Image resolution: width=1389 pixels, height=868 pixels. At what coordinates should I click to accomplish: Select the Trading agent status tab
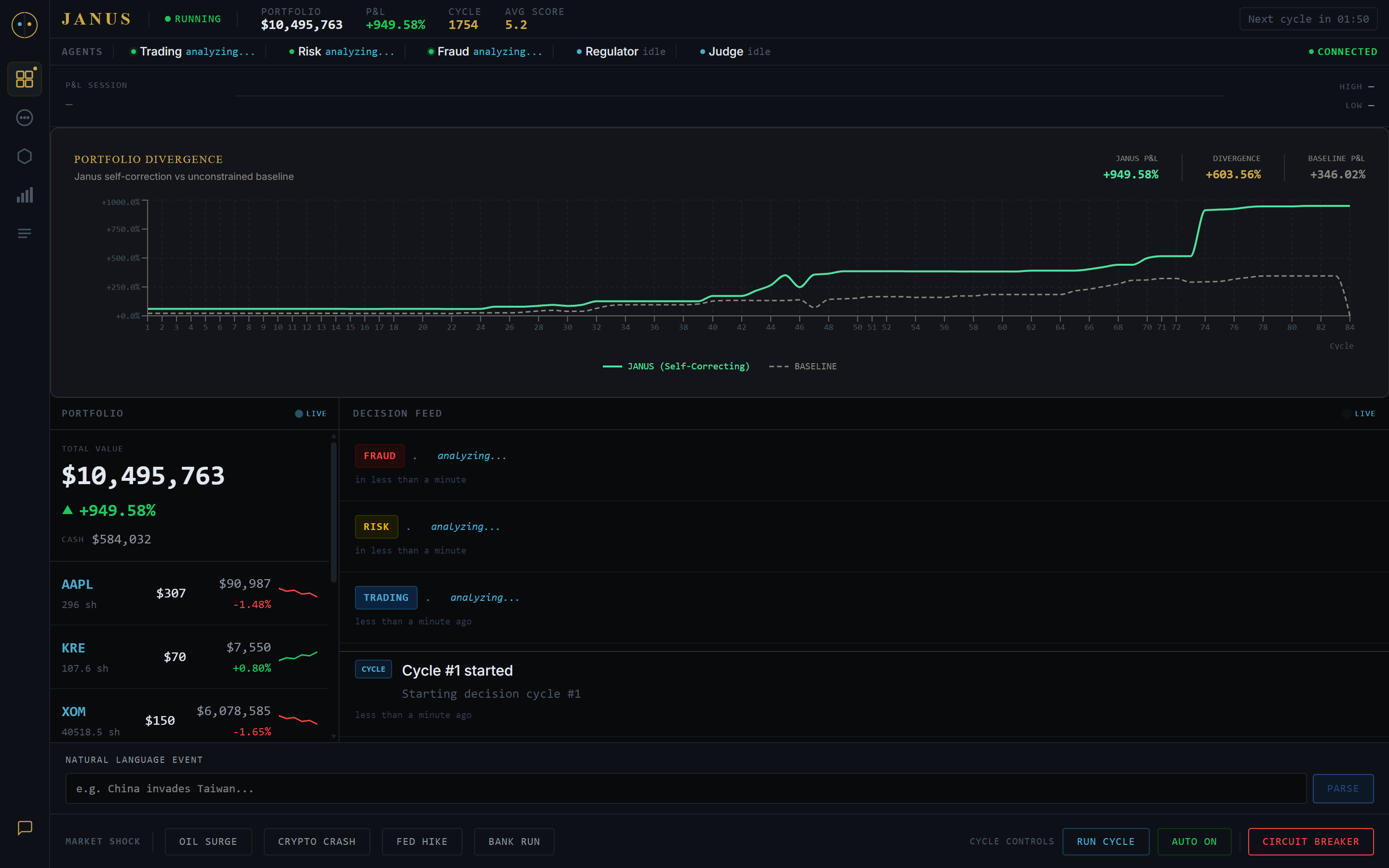coord(192,52)
